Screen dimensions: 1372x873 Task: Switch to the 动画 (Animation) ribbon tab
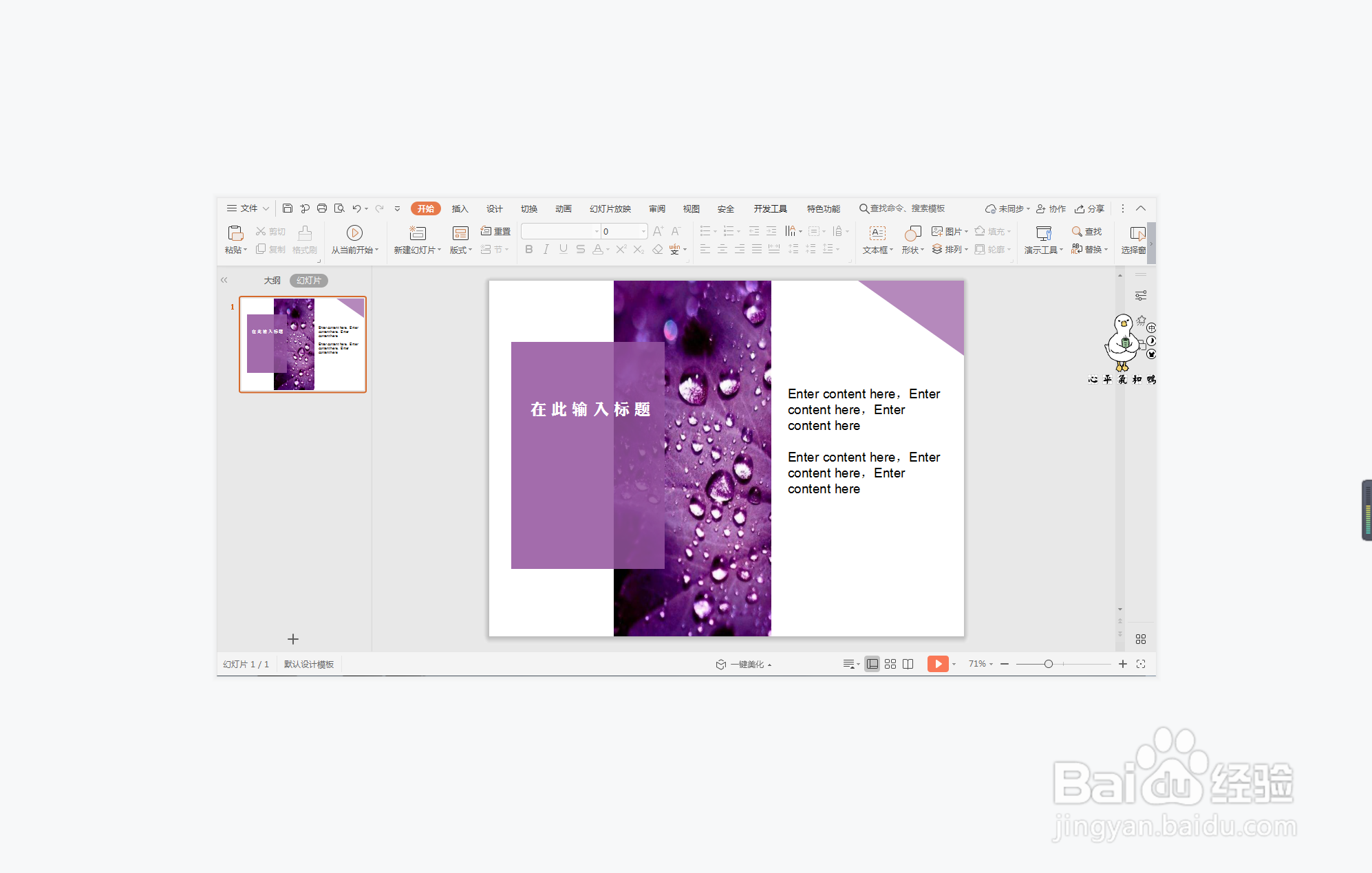coord(563,208)
